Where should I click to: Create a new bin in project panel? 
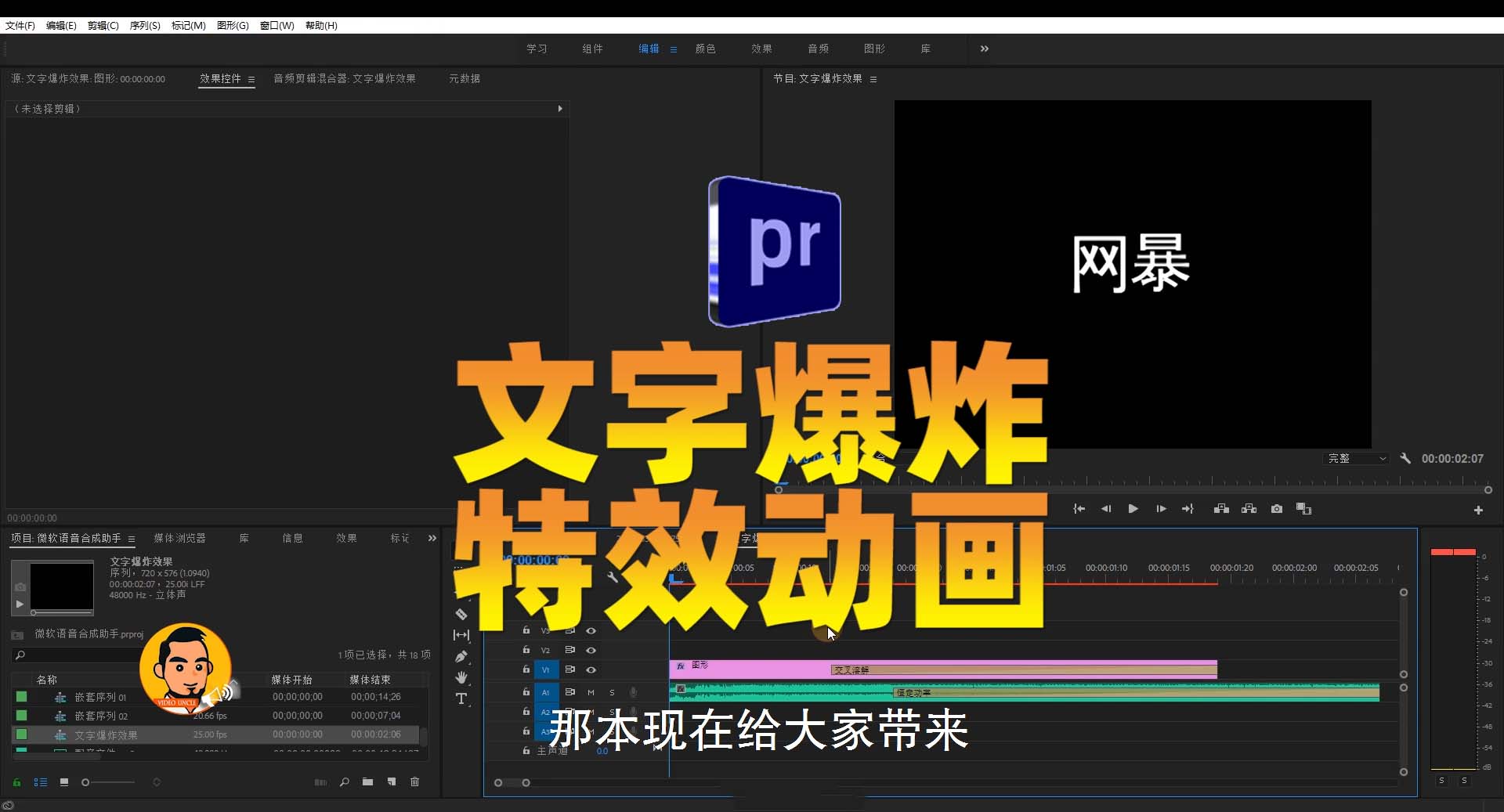(367, 781)
